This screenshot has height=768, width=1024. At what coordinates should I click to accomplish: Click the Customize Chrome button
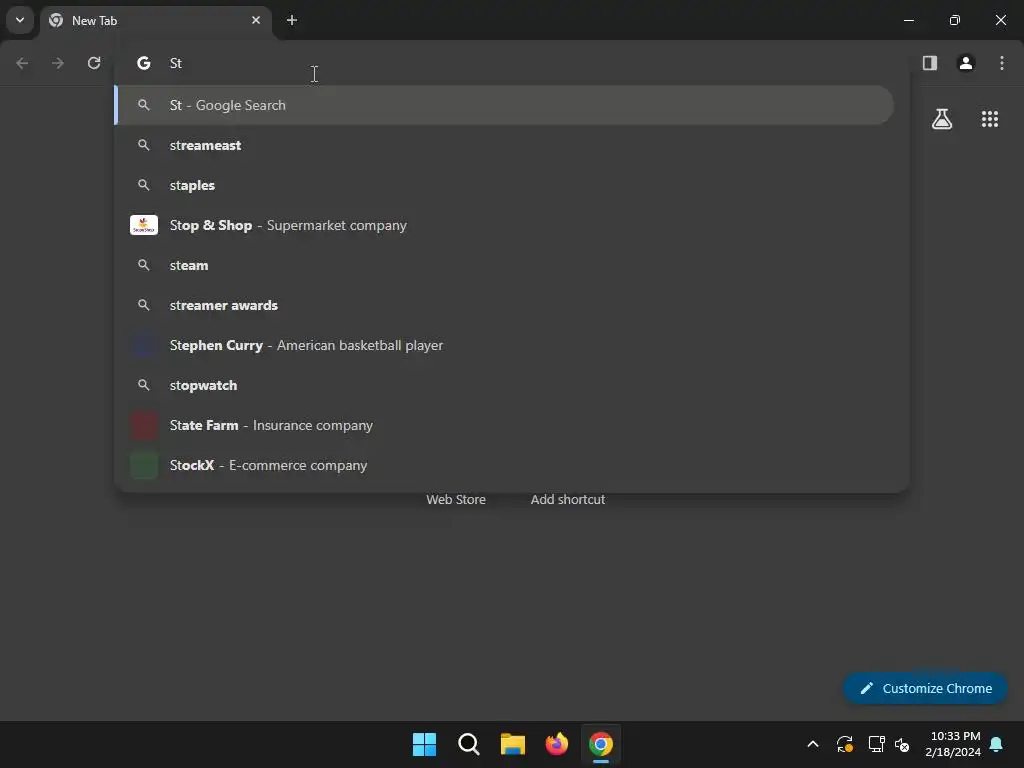coord(925,688)
